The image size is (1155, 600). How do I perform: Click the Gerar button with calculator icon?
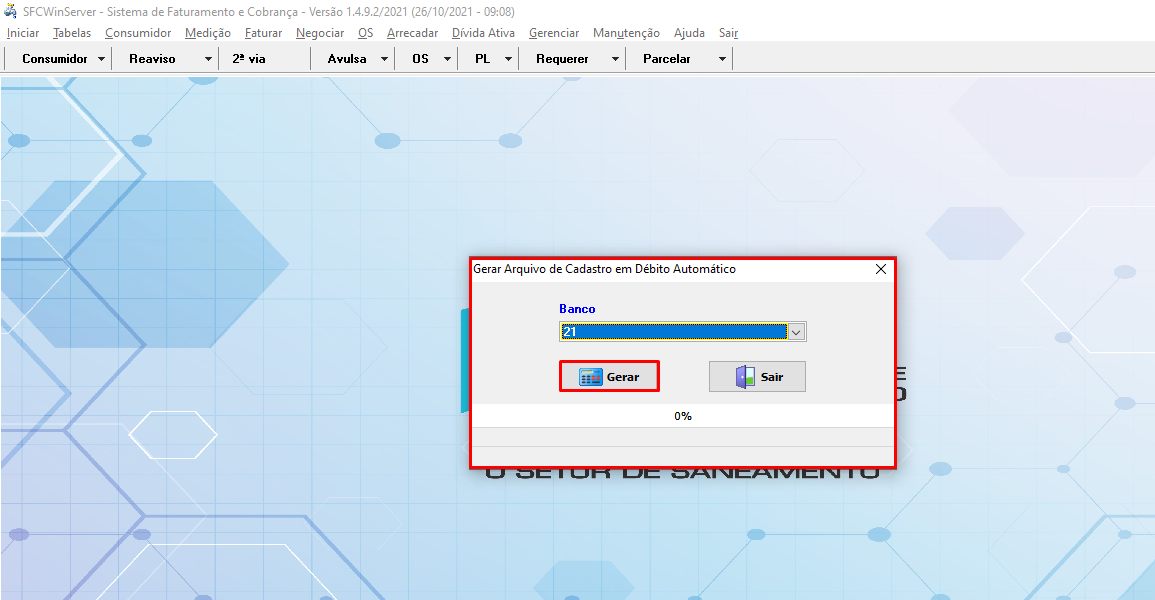609,377
